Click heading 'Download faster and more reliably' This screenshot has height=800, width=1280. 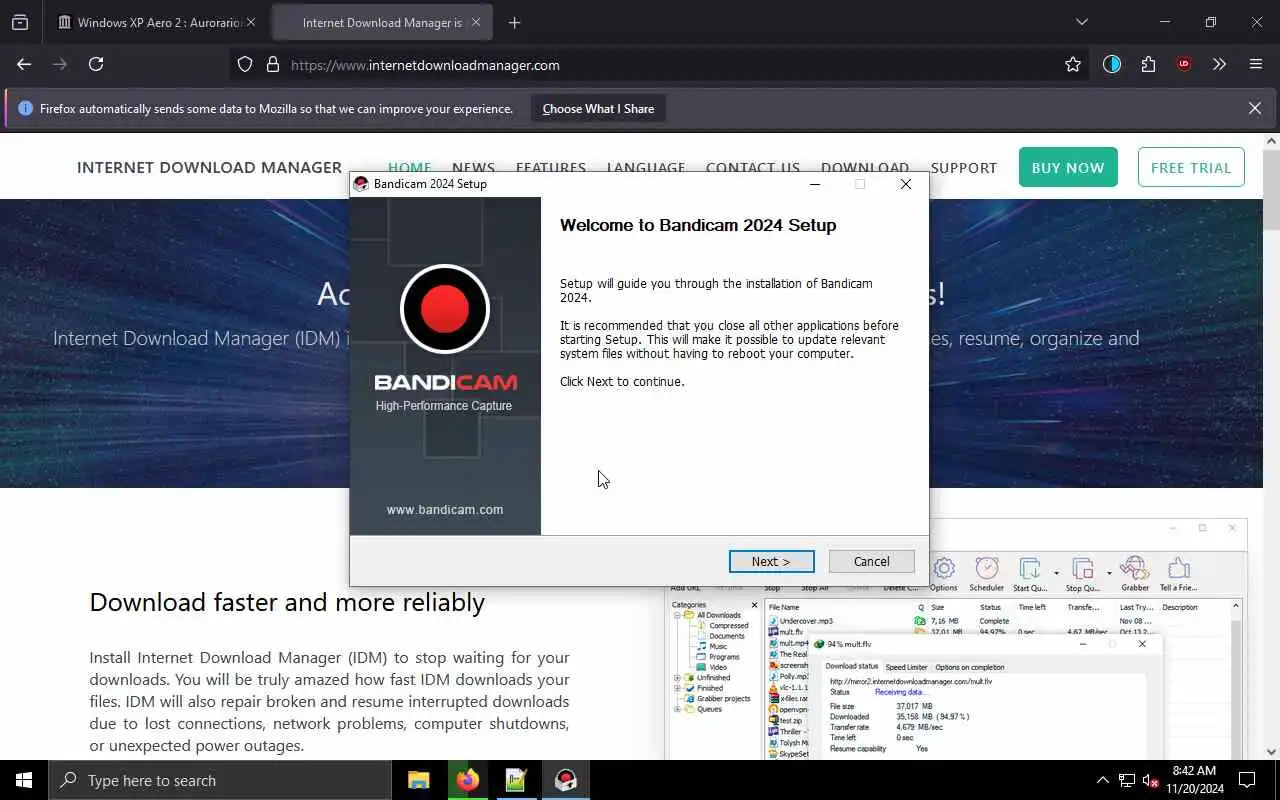287,602
